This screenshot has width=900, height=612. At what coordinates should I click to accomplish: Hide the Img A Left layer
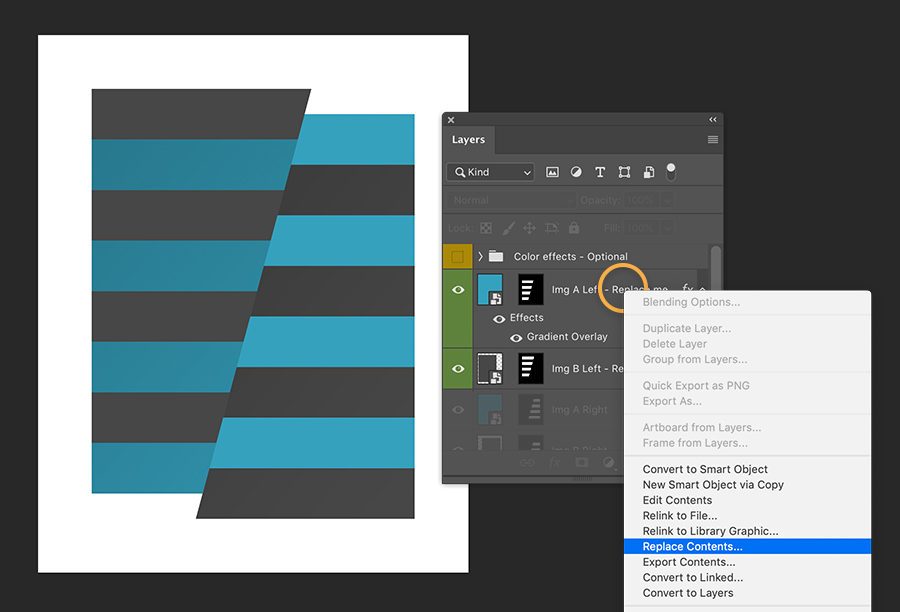[x=458, y=290]
